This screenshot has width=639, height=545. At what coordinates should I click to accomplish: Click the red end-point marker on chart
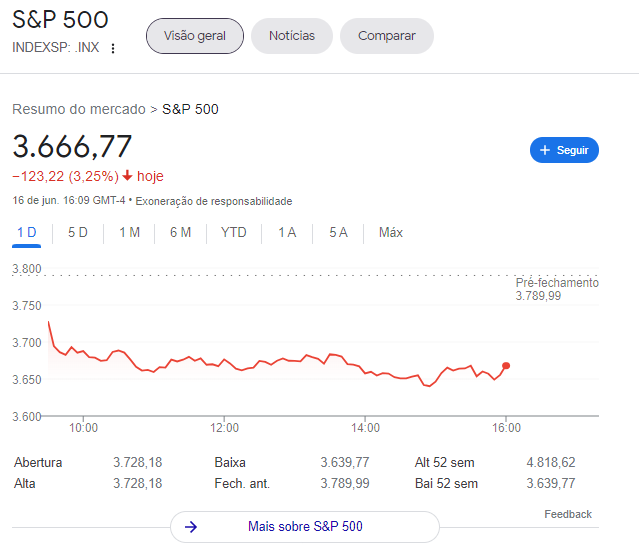(x=506, y=366)
